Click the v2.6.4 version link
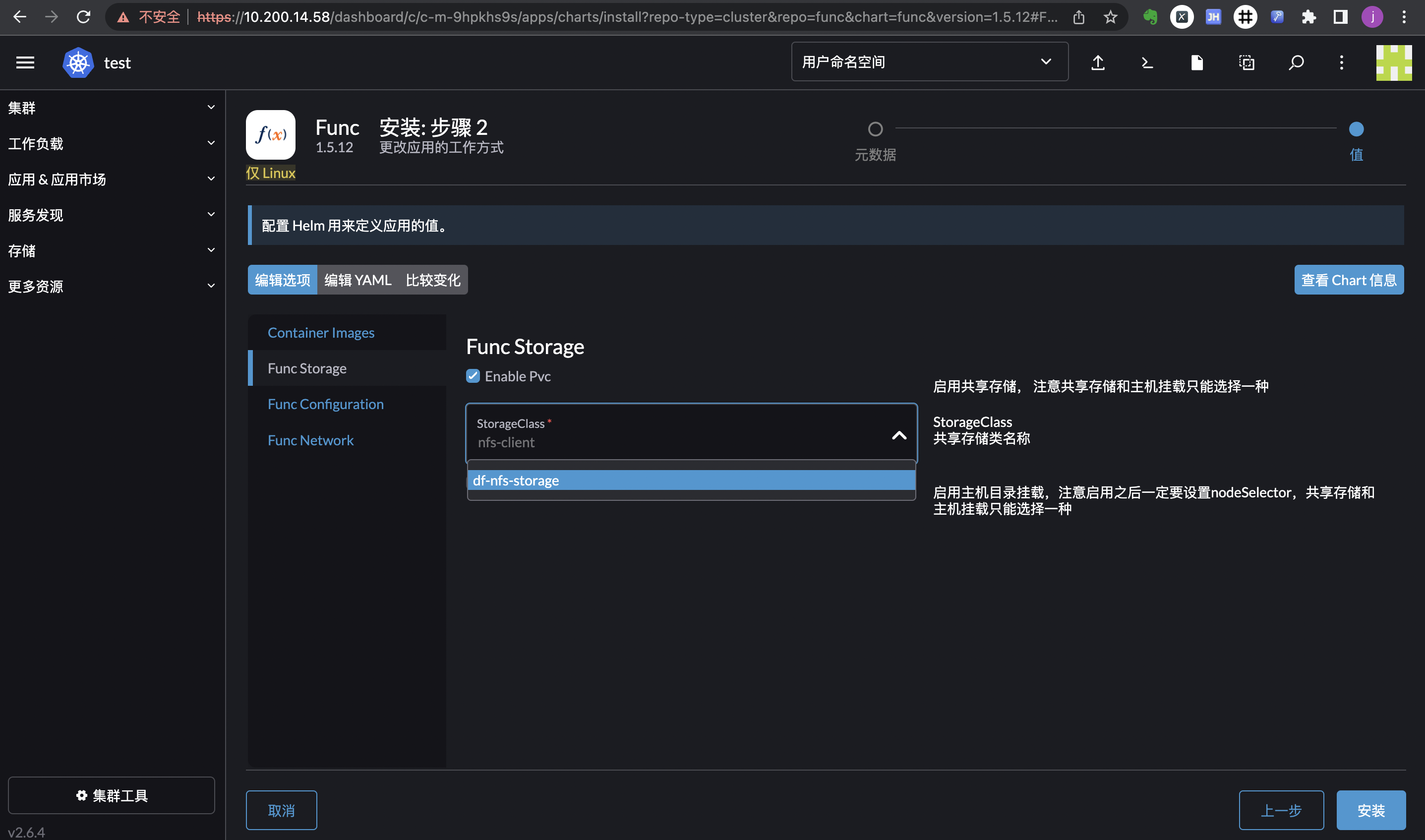 click(x=26, y=832)
